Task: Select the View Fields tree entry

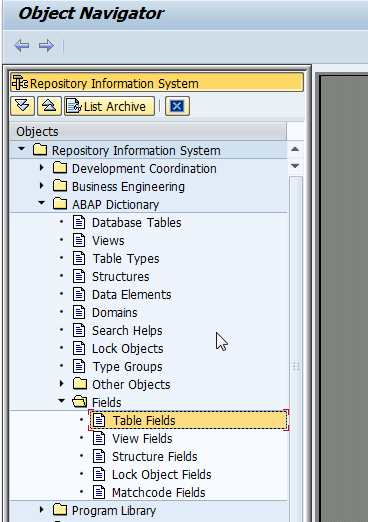Action: 142,438
